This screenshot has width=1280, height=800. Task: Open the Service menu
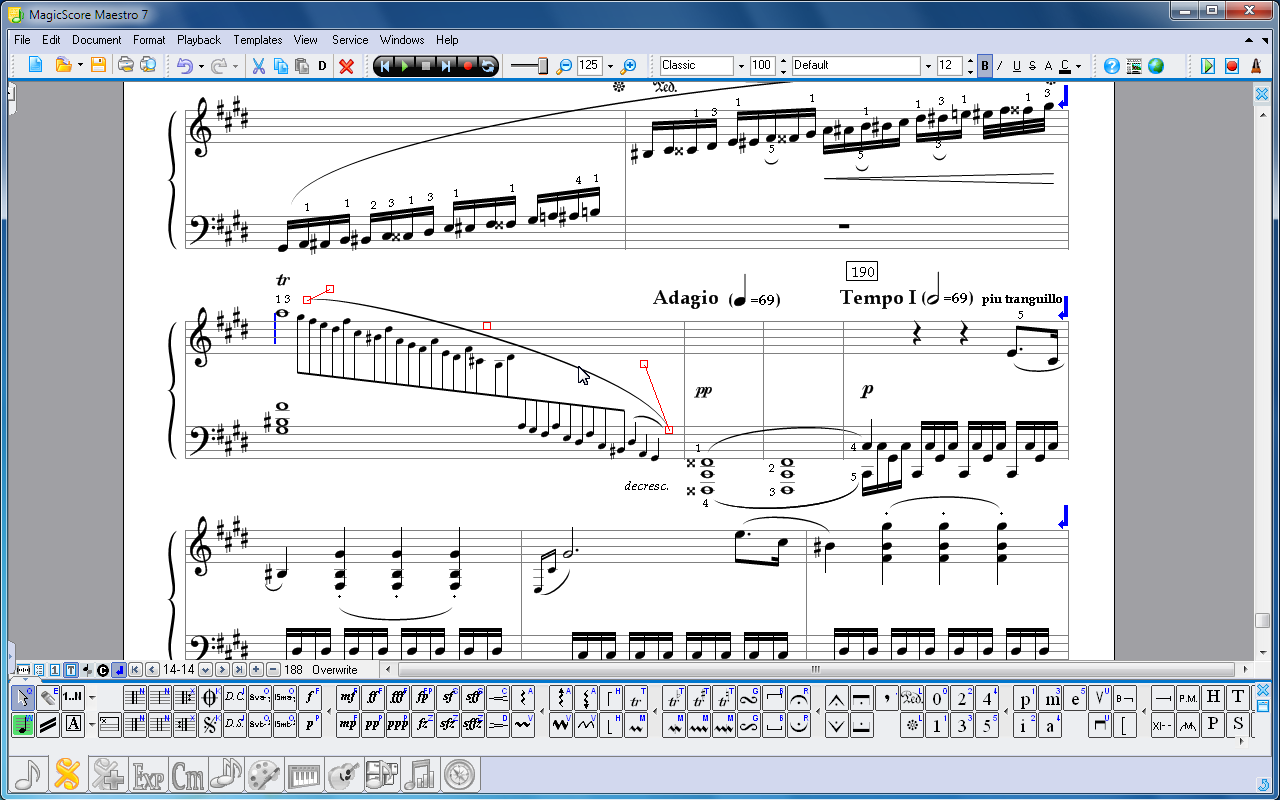(x=350, y=40)
